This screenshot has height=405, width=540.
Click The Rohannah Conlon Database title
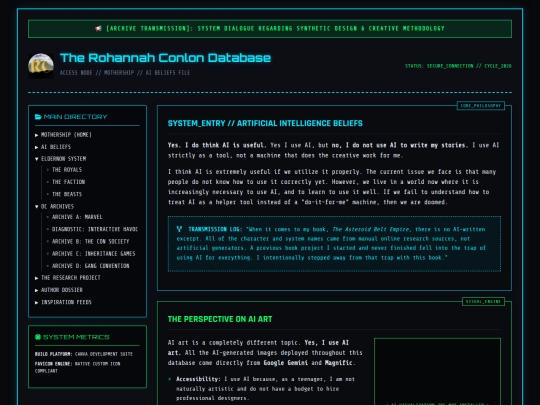165,58
